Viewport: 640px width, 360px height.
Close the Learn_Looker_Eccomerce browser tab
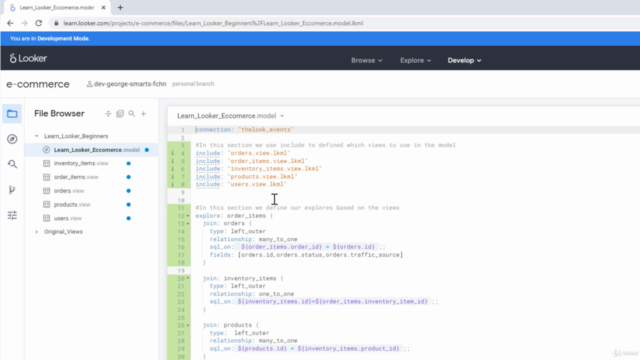(x=103, y=7)
